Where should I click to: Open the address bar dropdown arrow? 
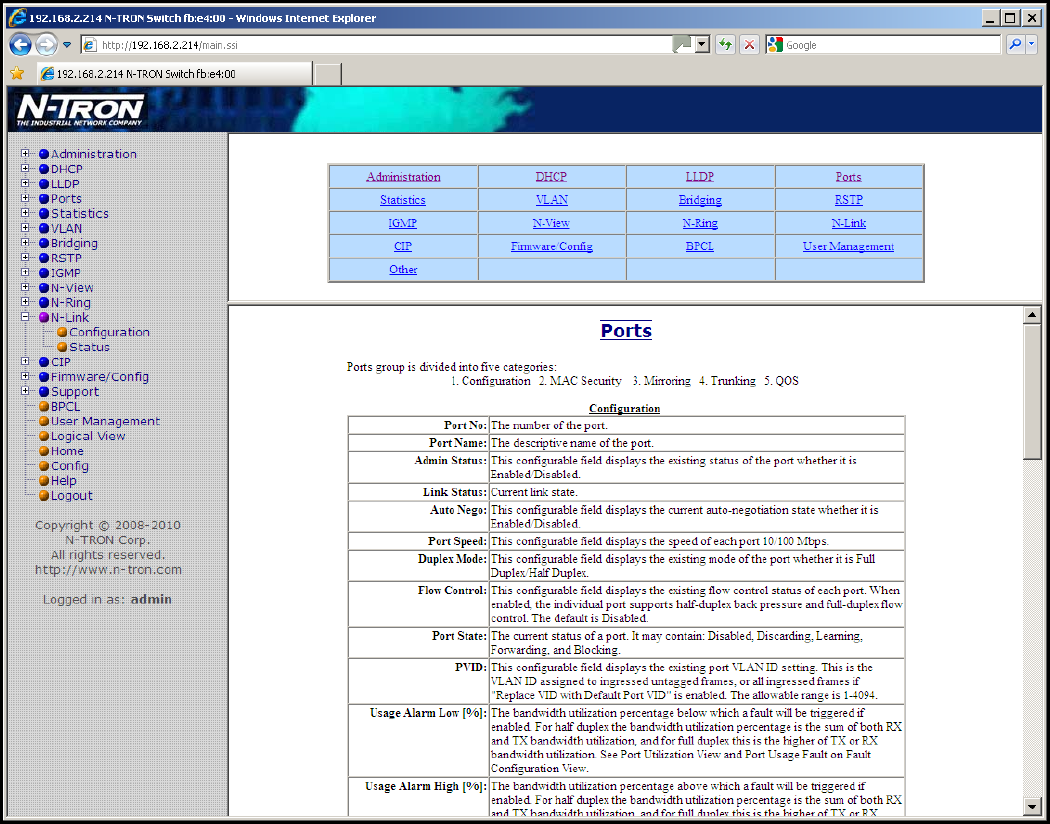[x=702, y=45]
